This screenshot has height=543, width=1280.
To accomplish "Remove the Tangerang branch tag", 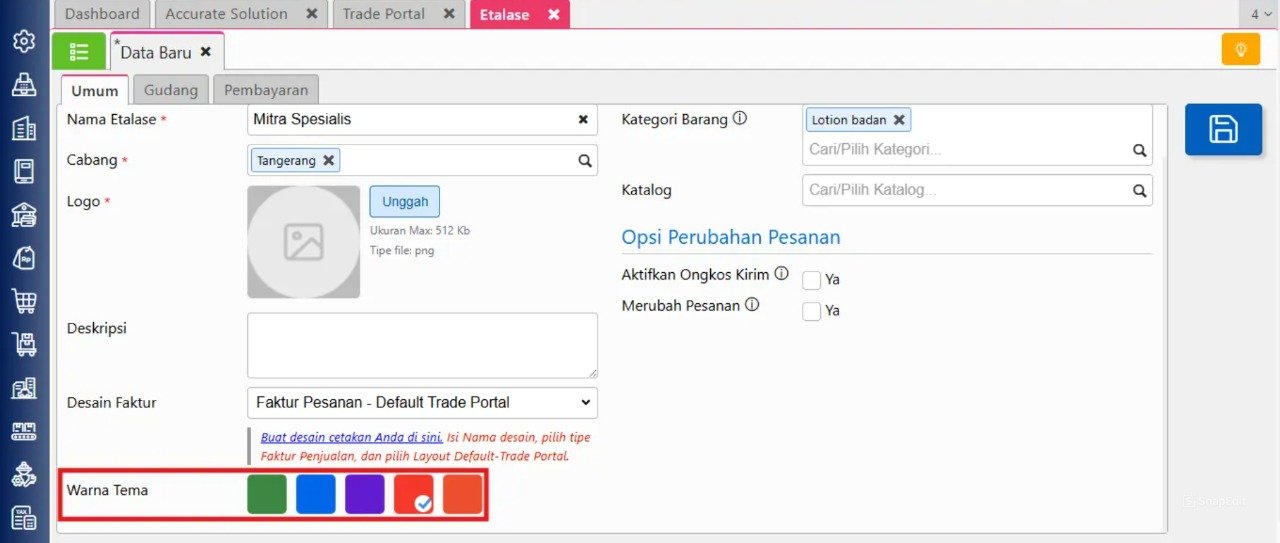I will pos(328,160).
